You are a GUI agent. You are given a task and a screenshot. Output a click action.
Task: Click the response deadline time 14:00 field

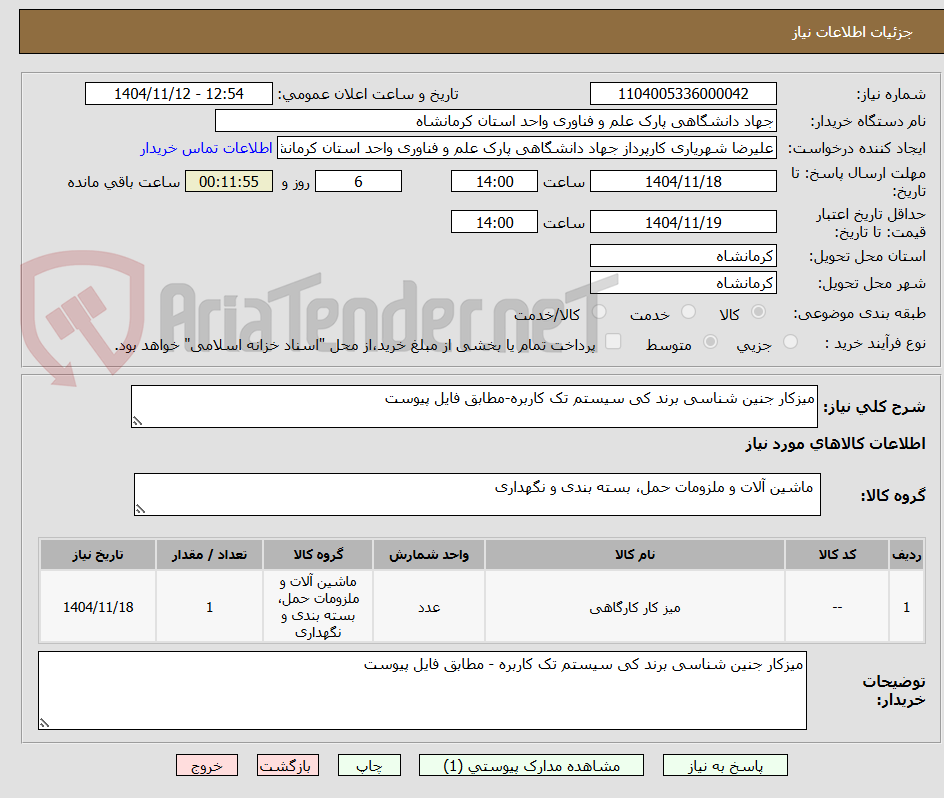(x=494, y=181)
